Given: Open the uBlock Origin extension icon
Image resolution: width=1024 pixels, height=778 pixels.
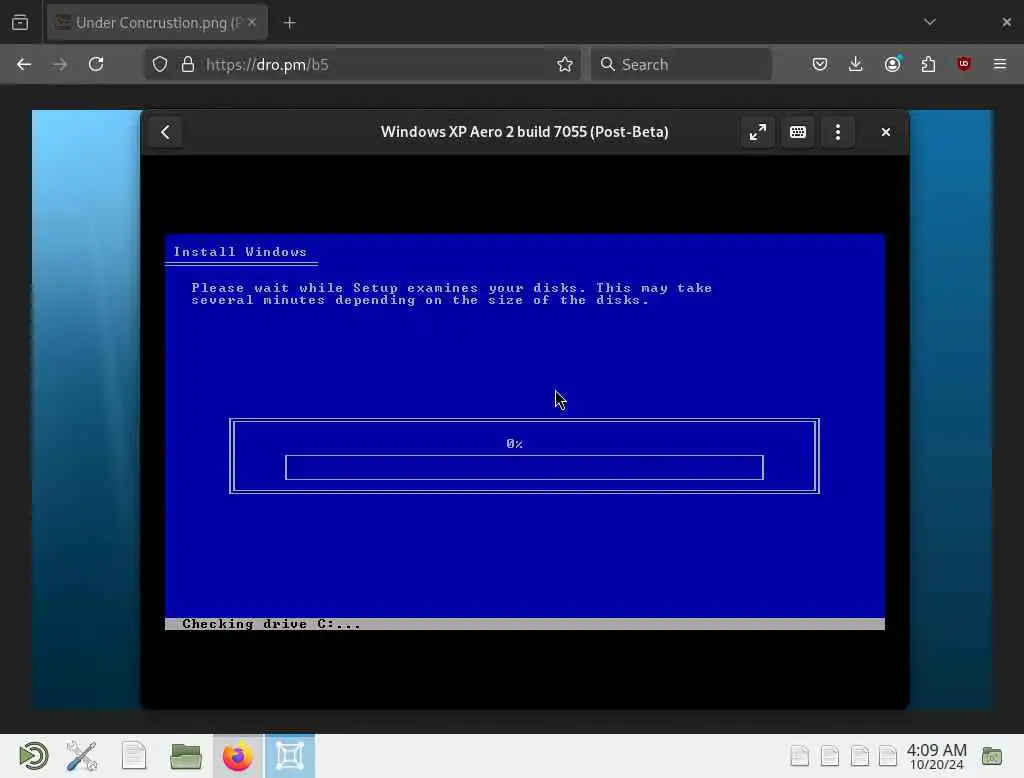Looking at the screenshot, I should pyautogui.click(x=964, y=64).
